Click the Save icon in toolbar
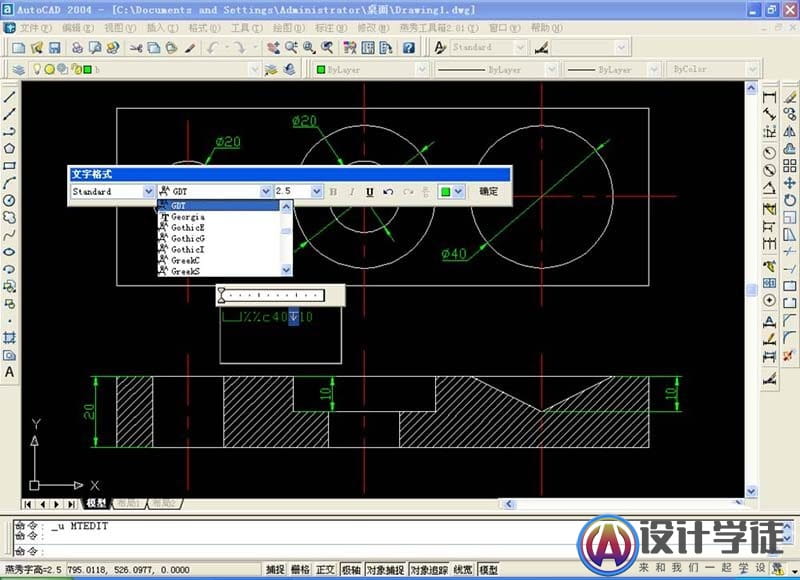Viewport: 800px width, 580px height. point(55,48)
